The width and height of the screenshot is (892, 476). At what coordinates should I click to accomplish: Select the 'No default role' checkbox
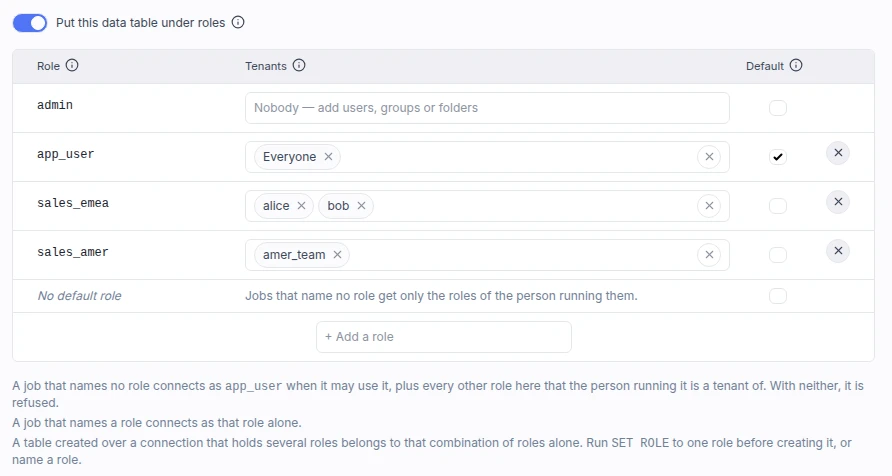(778, 296)
